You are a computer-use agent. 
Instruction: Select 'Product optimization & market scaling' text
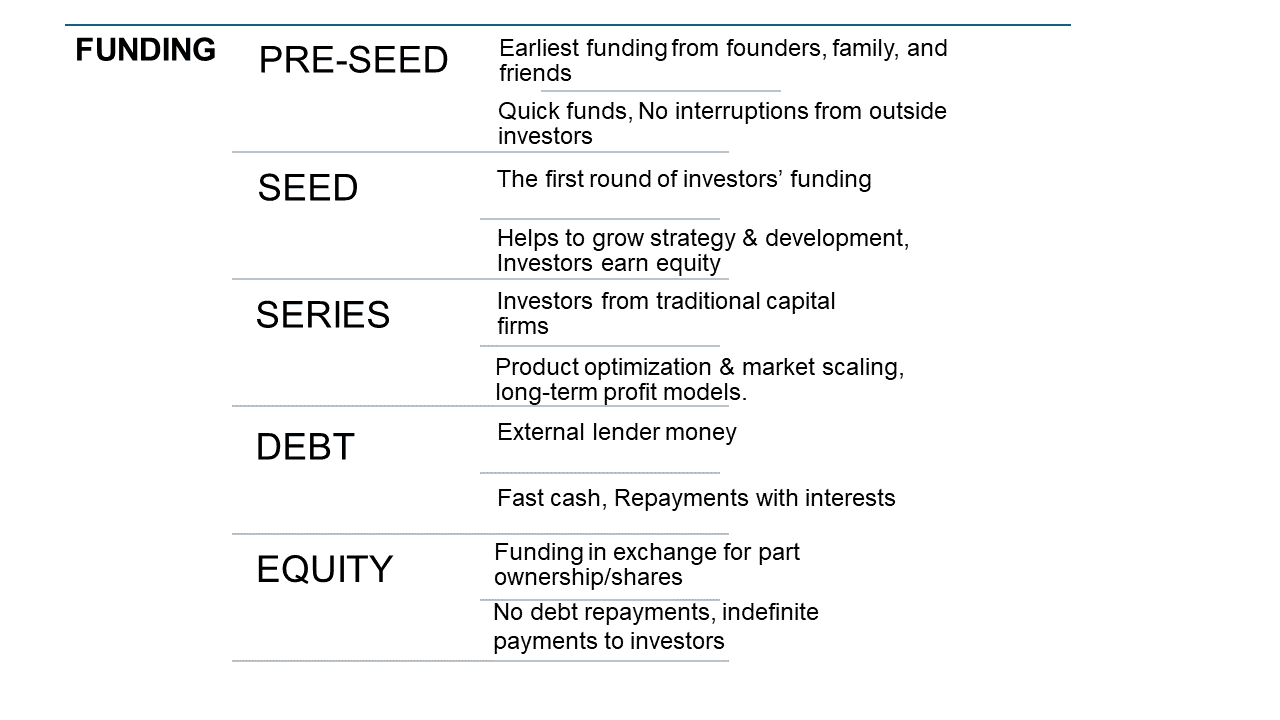point(699,379)
